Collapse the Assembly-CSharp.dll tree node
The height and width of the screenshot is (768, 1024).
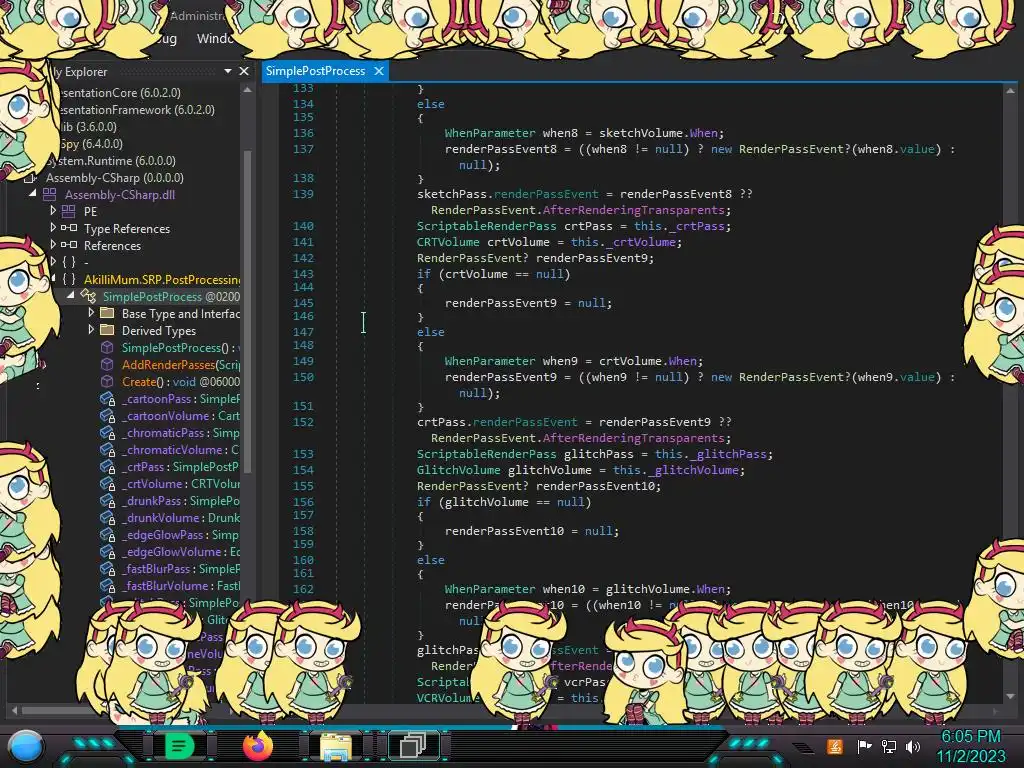coord(33,194)
